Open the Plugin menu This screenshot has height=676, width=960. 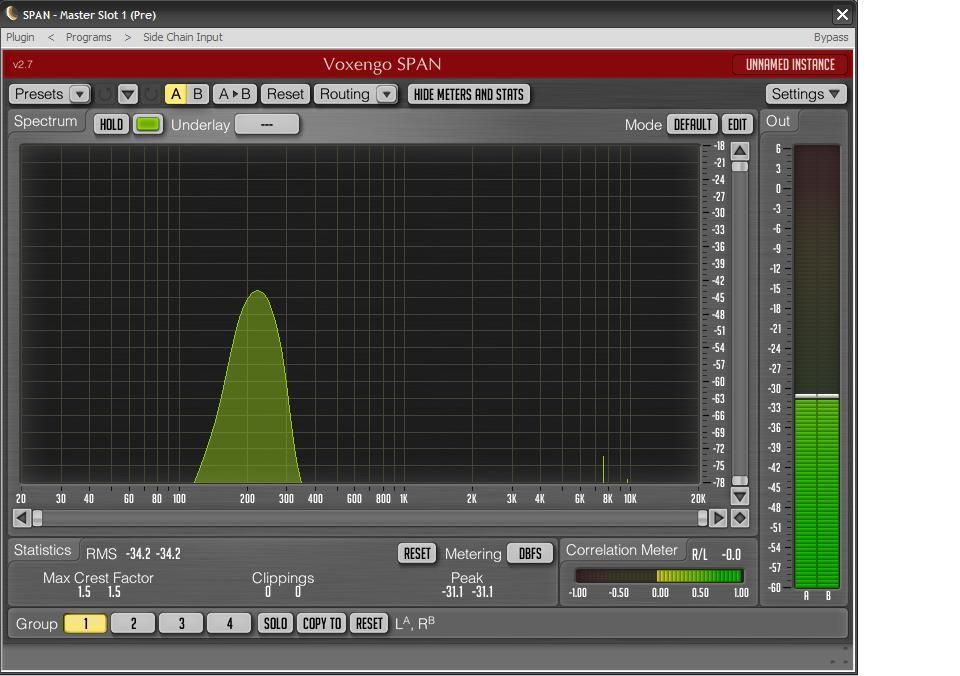tap(20, 37)
